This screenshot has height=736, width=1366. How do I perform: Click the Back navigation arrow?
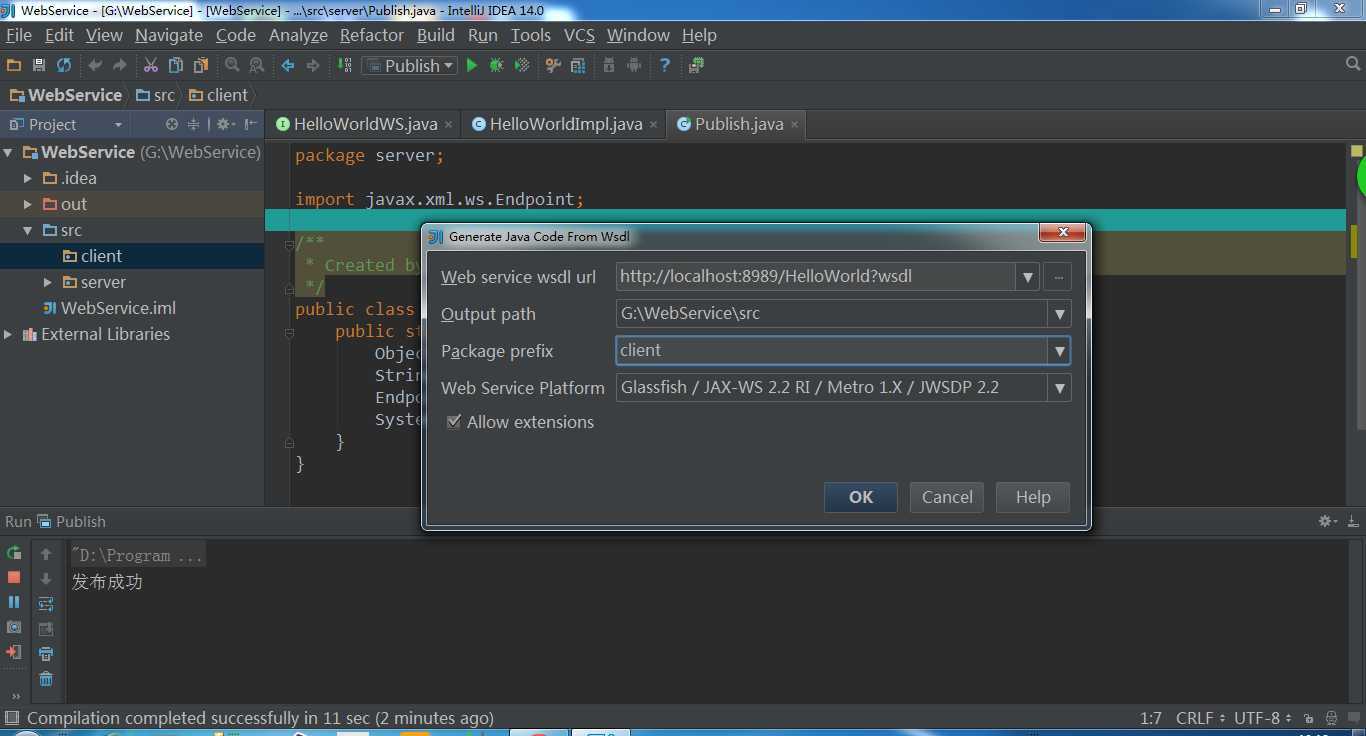click(288, 65)
